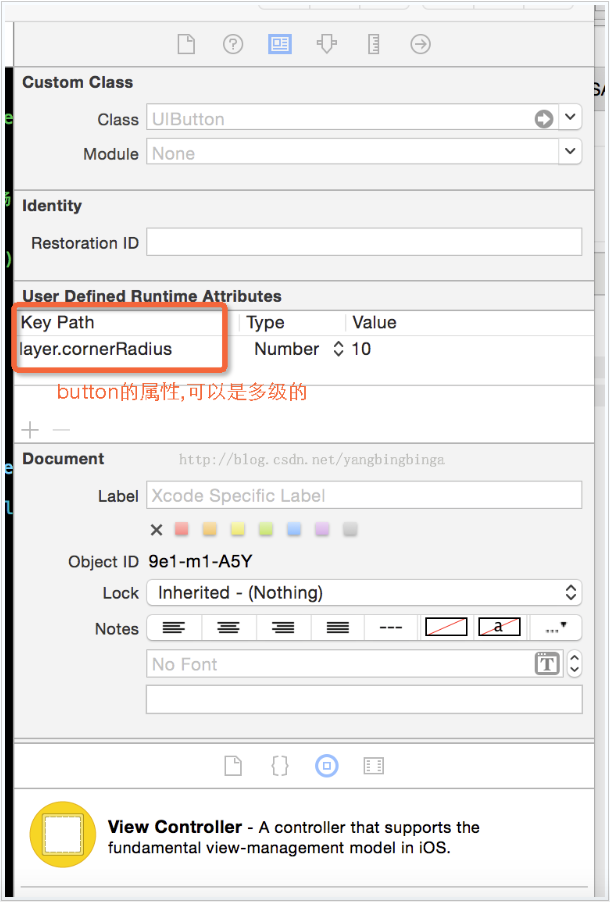Open notes background color well
This screenshot has width=610, height=902.
coord(446,627)
